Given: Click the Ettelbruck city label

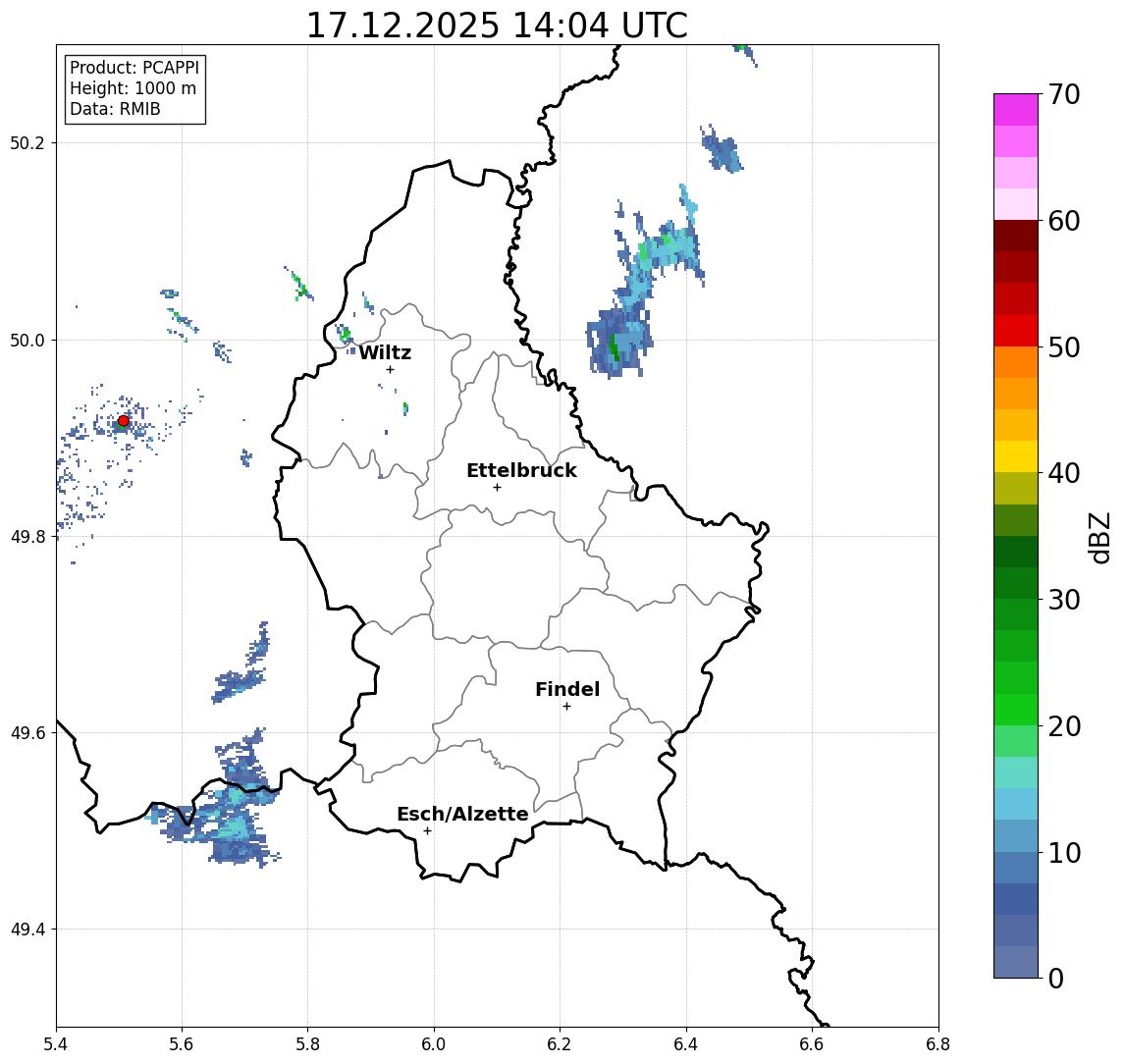Looking at the screenshot, I should click(x=522, y=470).
